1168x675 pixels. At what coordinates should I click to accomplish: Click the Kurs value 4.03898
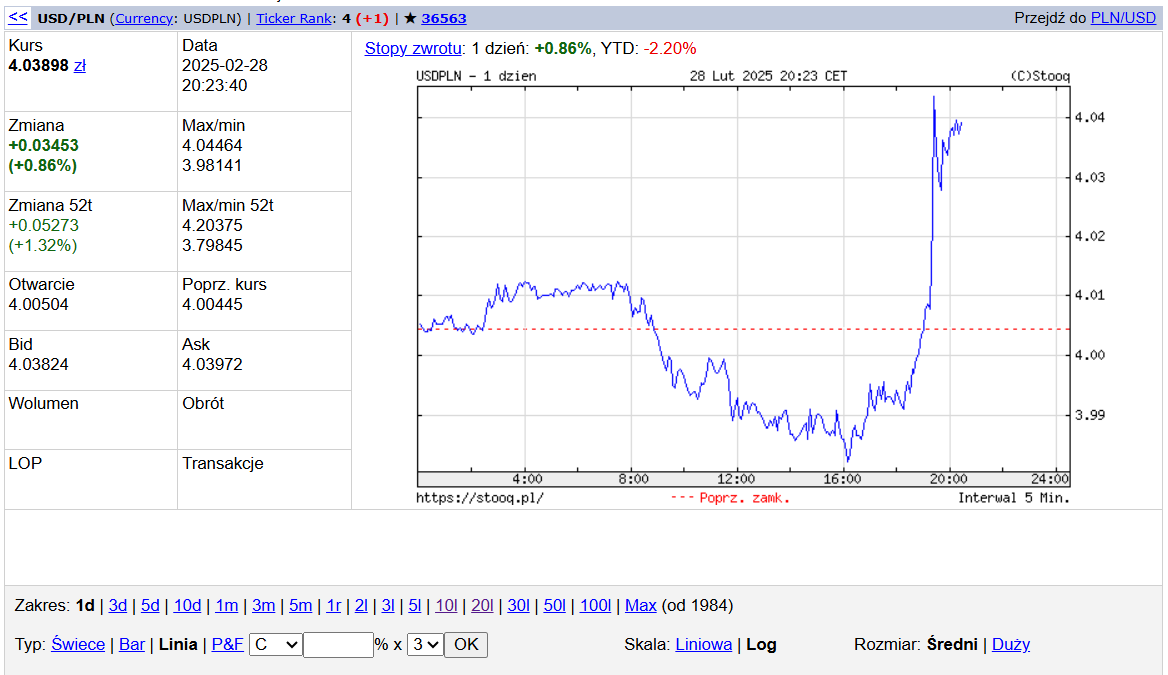(38, 66)
